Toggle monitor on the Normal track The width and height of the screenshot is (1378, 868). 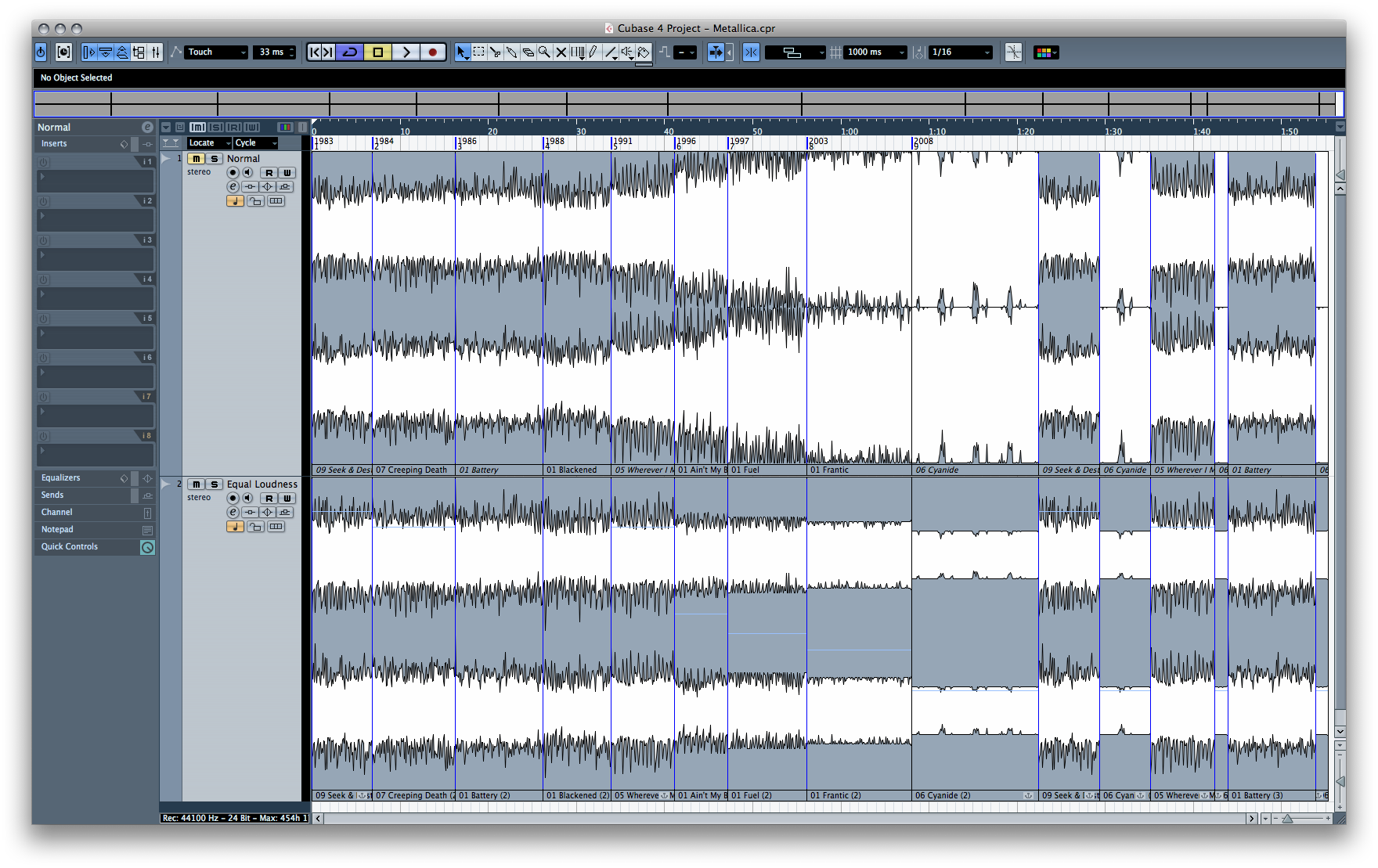tap(247, 172)
